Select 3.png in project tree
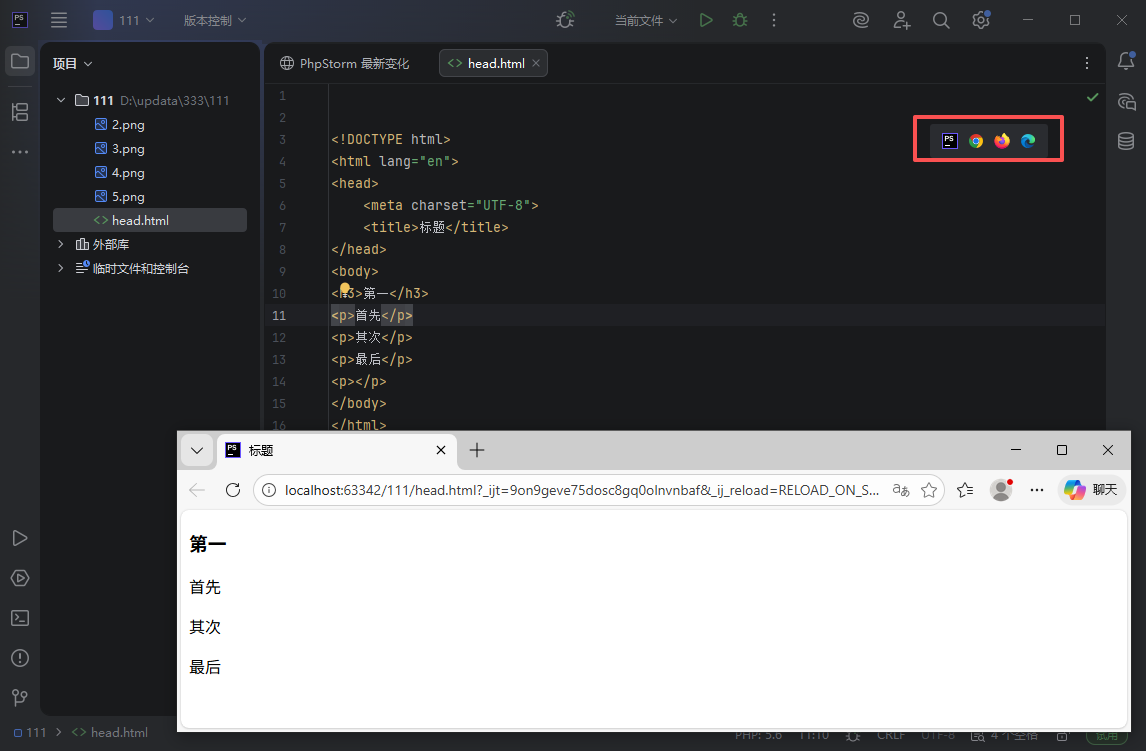 coord(128,148)
